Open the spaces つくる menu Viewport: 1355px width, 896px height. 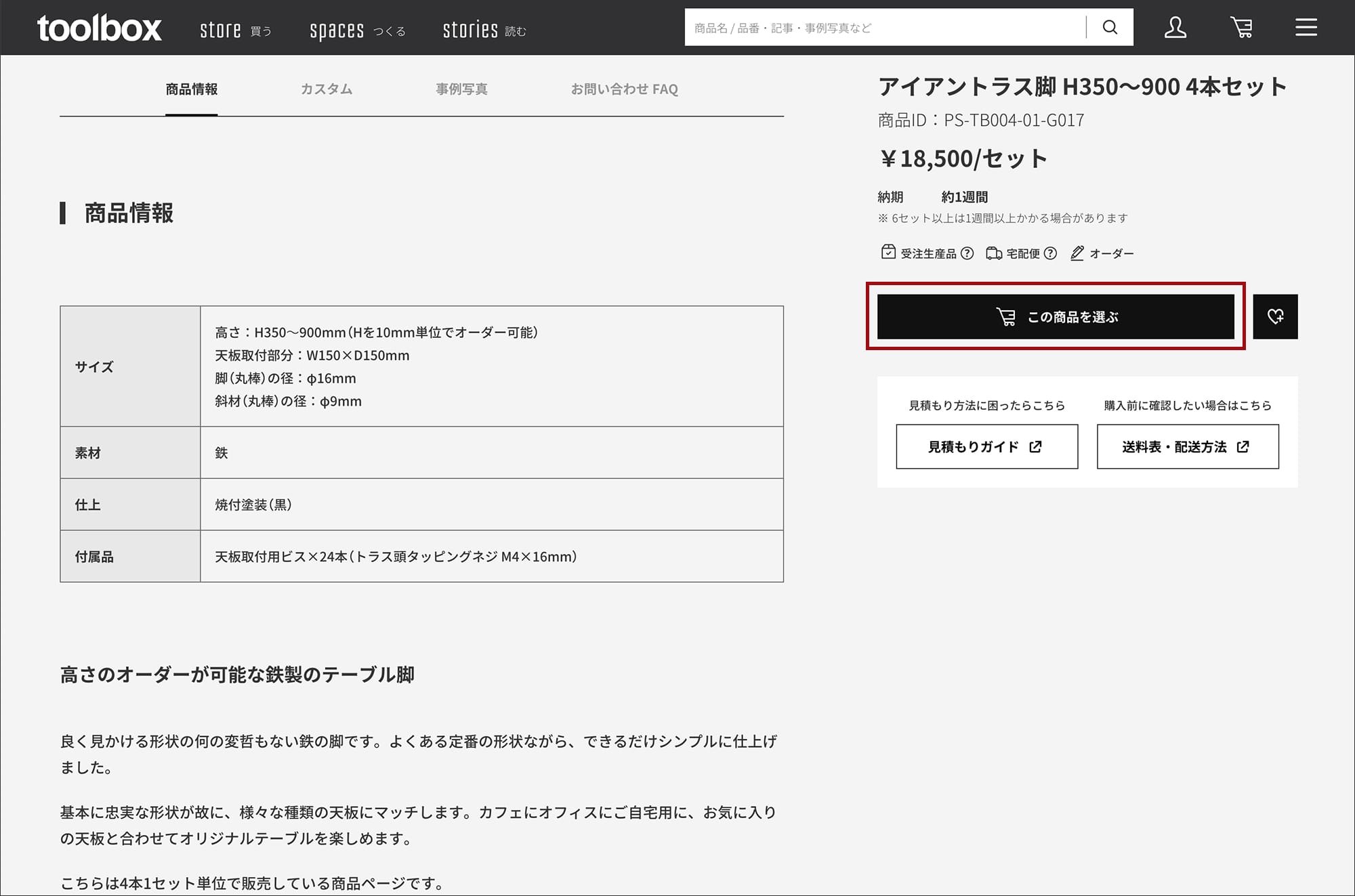point(357,30)
